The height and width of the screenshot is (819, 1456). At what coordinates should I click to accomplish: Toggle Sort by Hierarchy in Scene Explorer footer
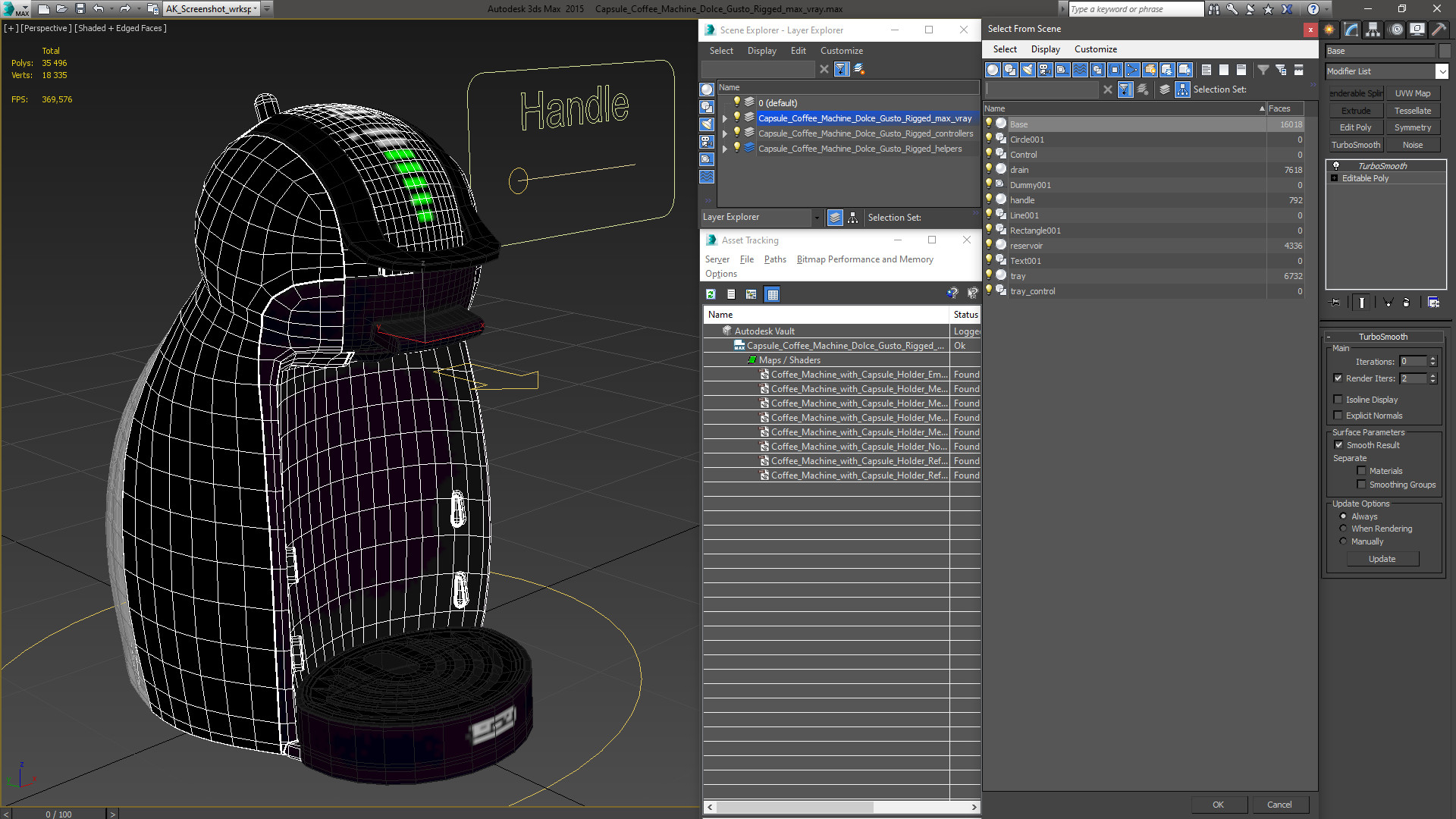tap(853, 218)
